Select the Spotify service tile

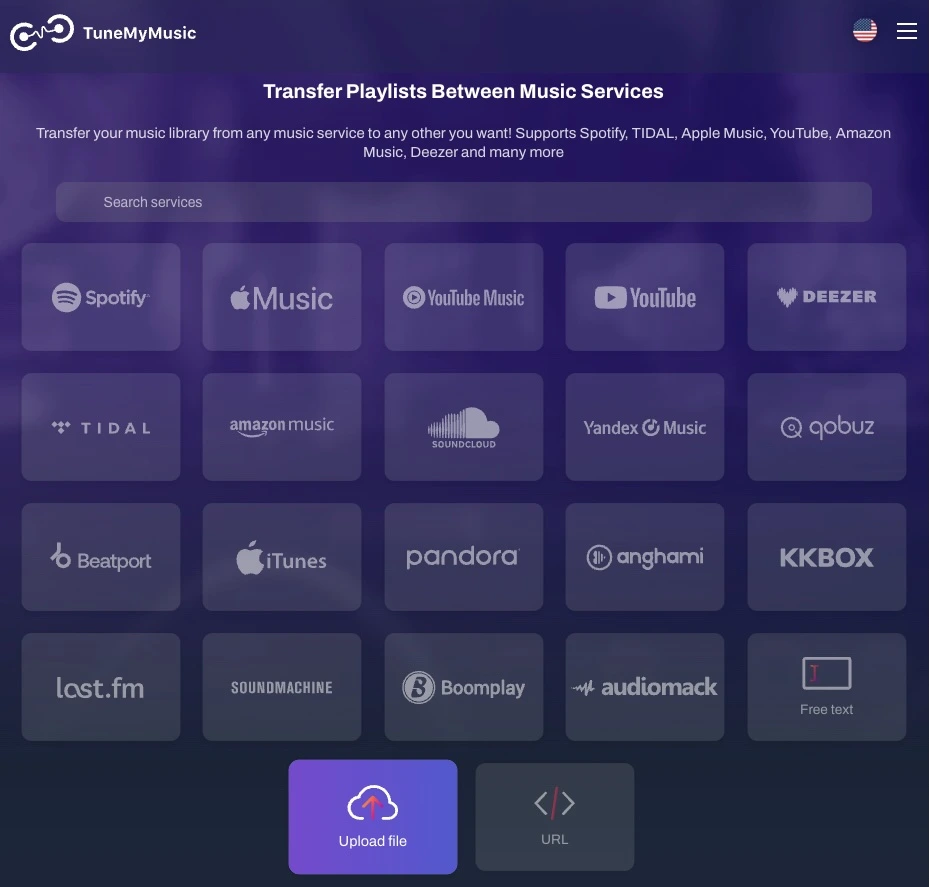[101, 297]
